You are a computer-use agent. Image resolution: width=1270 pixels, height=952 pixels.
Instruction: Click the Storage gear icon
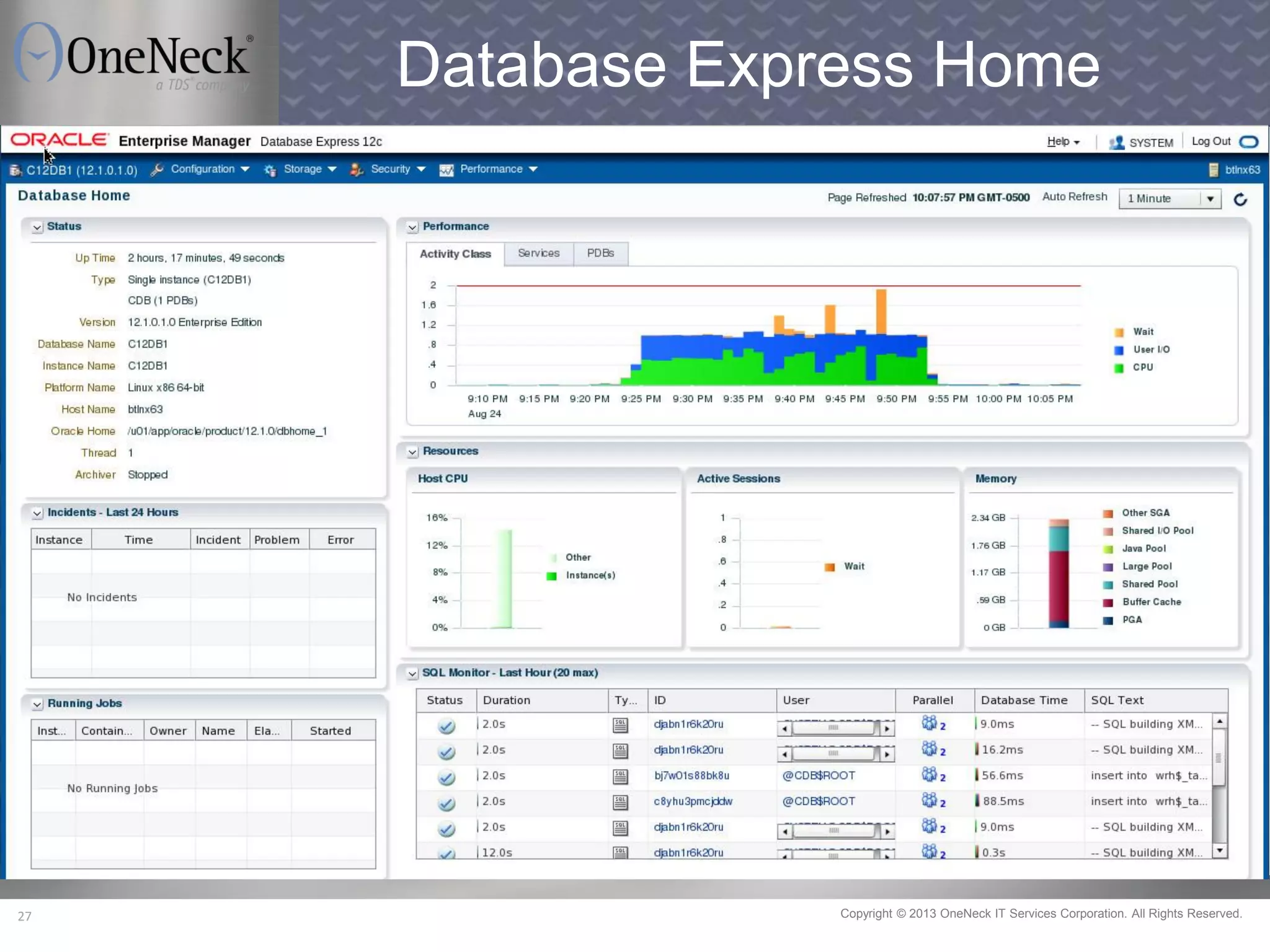(270, 170)
